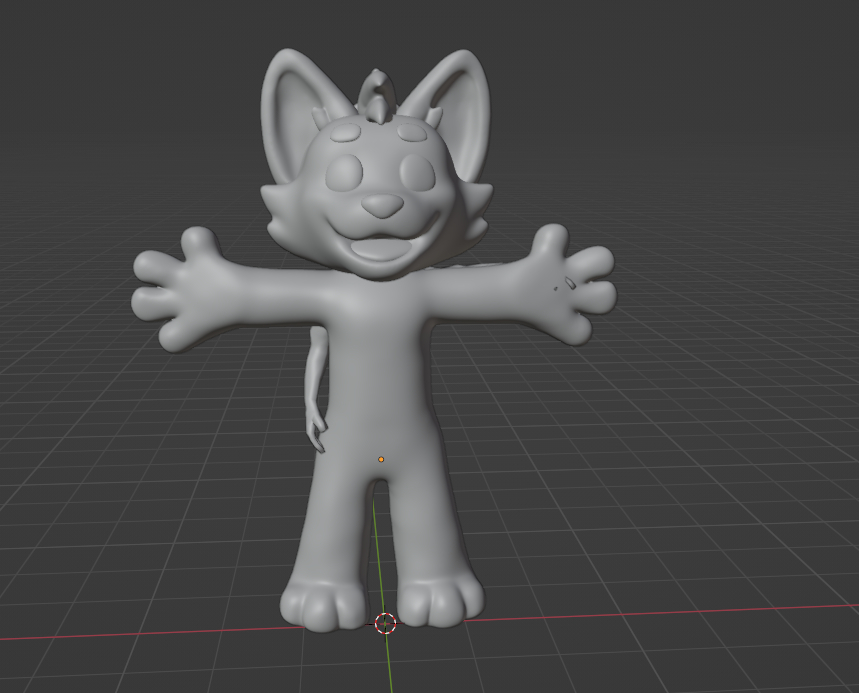Viewport: 859px width, 693px height.
Task: Click the eyebrow above the right-side eye
Action: (408, 131)
